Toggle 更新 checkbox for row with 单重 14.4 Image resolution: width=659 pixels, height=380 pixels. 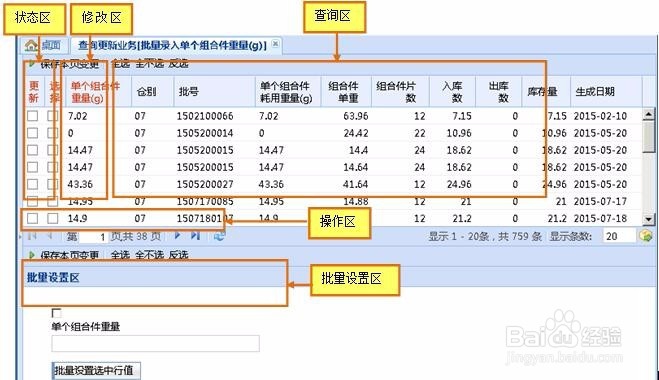[x=32, y=150]
